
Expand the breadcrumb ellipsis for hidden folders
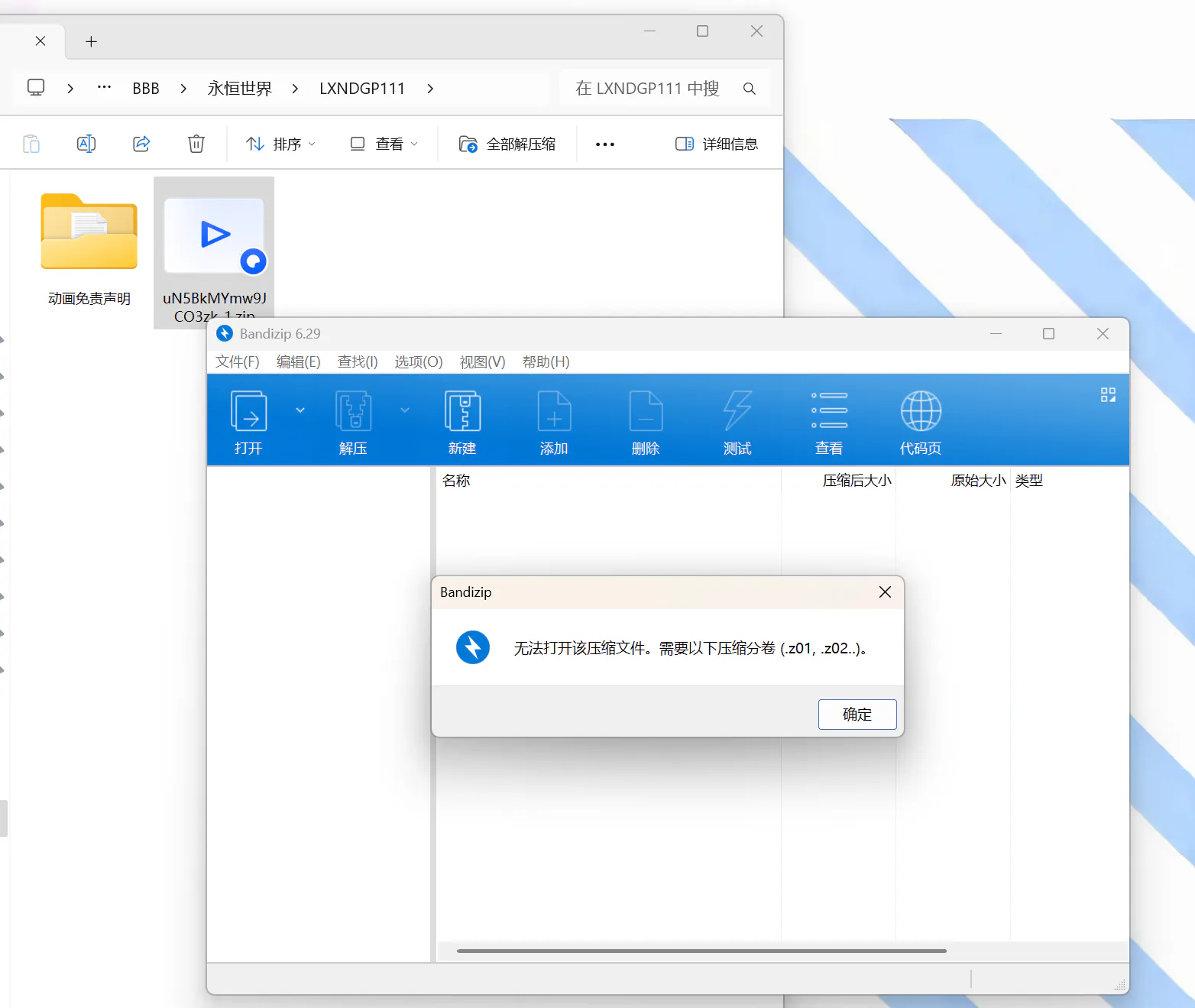(105, 87)
